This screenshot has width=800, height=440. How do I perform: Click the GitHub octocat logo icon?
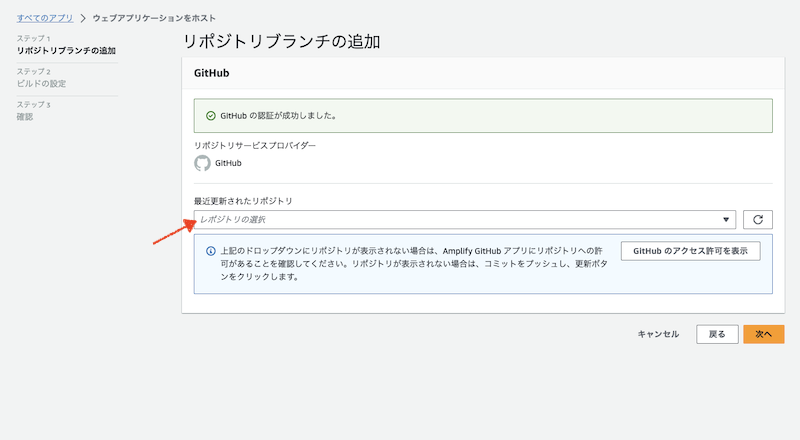pos(203,163)
